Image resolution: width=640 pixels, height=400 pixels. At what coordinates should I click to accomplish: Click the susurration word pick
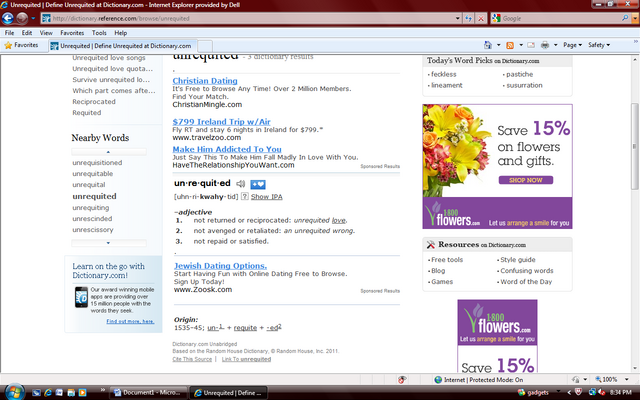[x=524, y=85]
